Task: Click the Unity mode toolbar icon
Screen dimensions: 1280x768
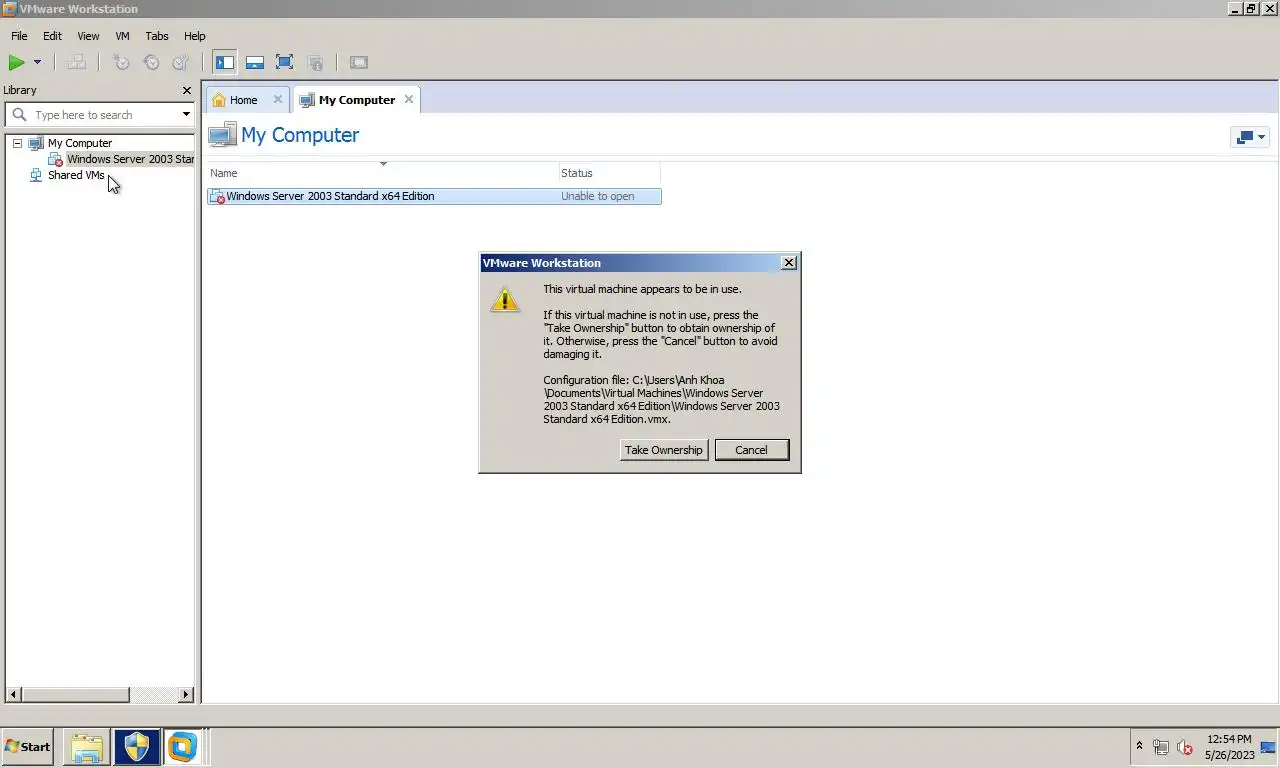Action: (x=315, y=62)
